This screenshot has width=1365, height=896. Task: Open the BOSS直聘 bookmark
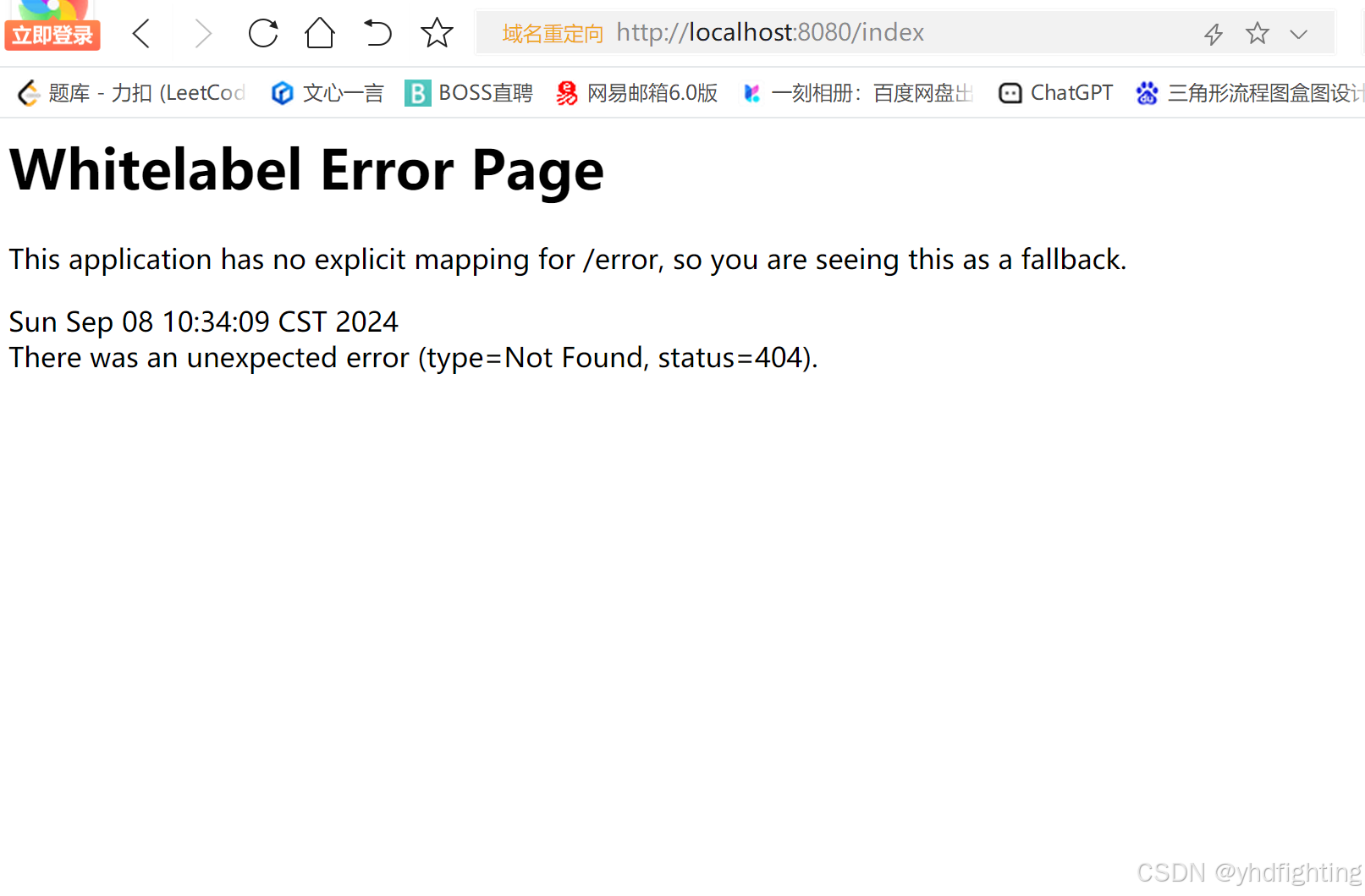[471, 92]
